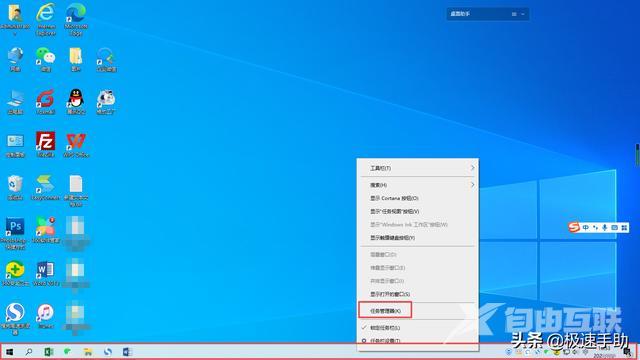Screen dimensions: 640x360
Task: Open Excel from the taskbar
Action: (x=49, y=352)
